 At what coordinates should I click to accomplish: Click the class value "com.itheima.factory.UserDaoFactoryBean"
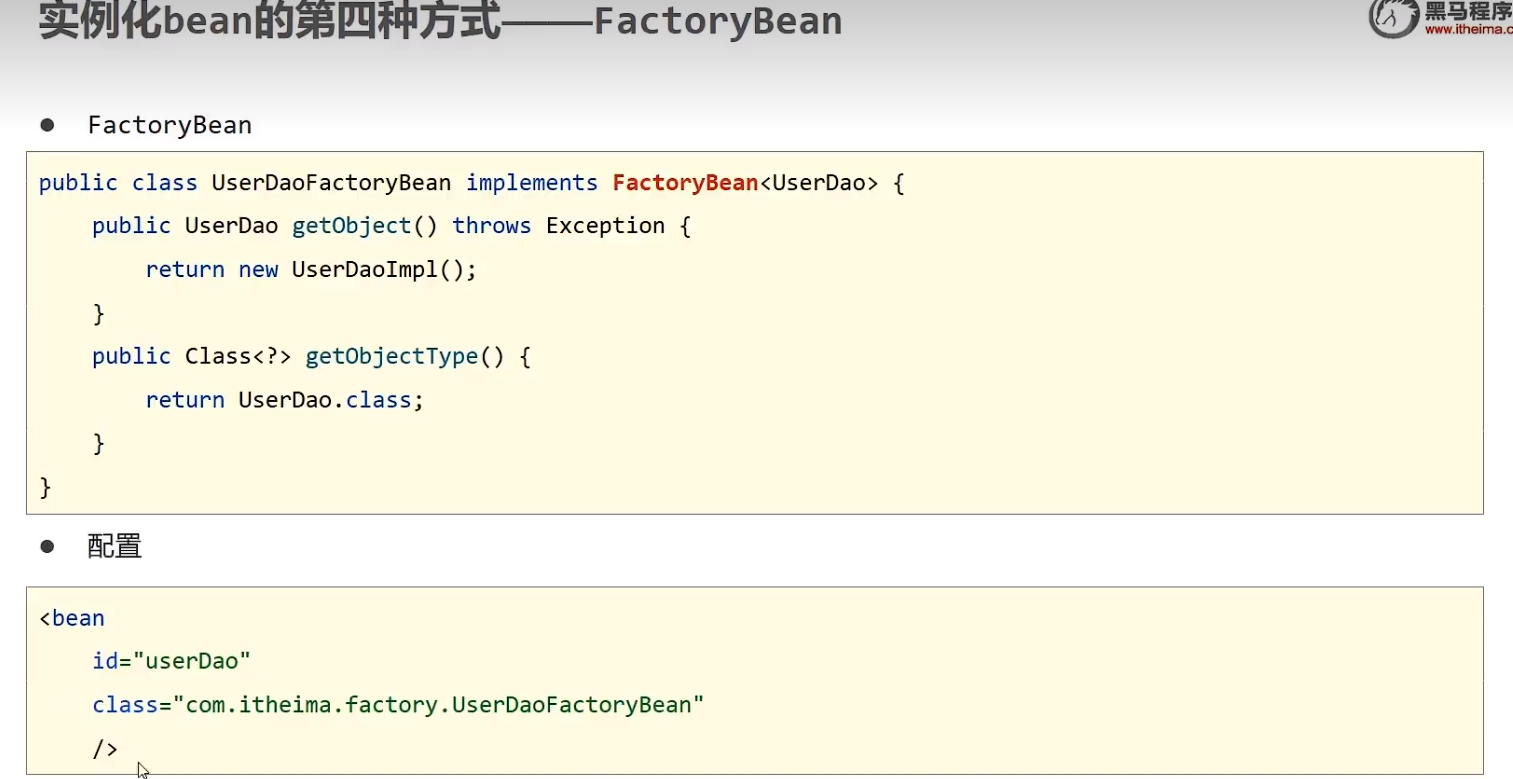click(x=439, y=705)
